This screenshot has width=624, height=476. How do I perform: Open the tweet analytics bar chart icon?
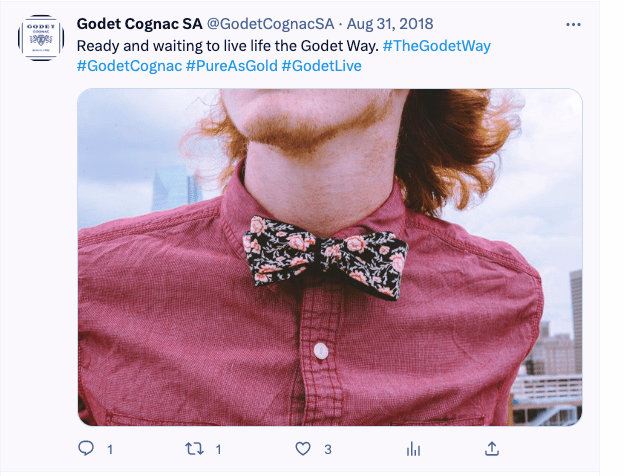[x=413, y=449]
